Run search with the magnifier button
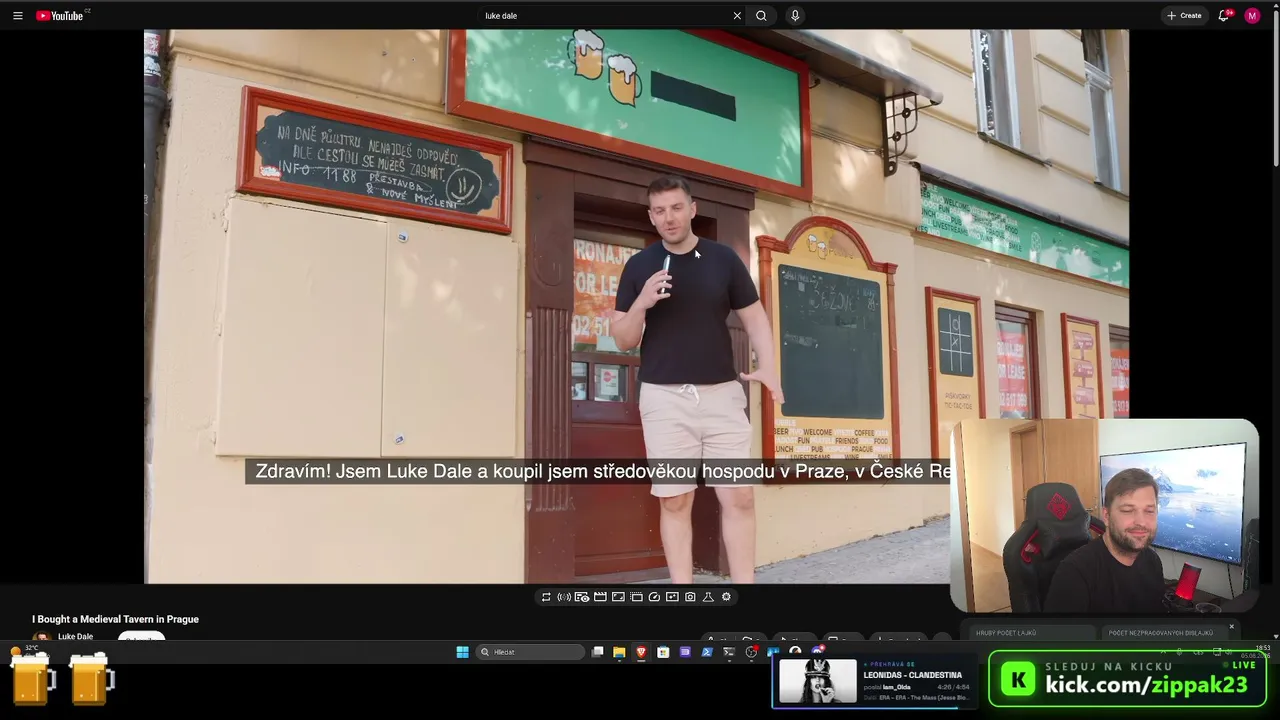 pos(761,16)
